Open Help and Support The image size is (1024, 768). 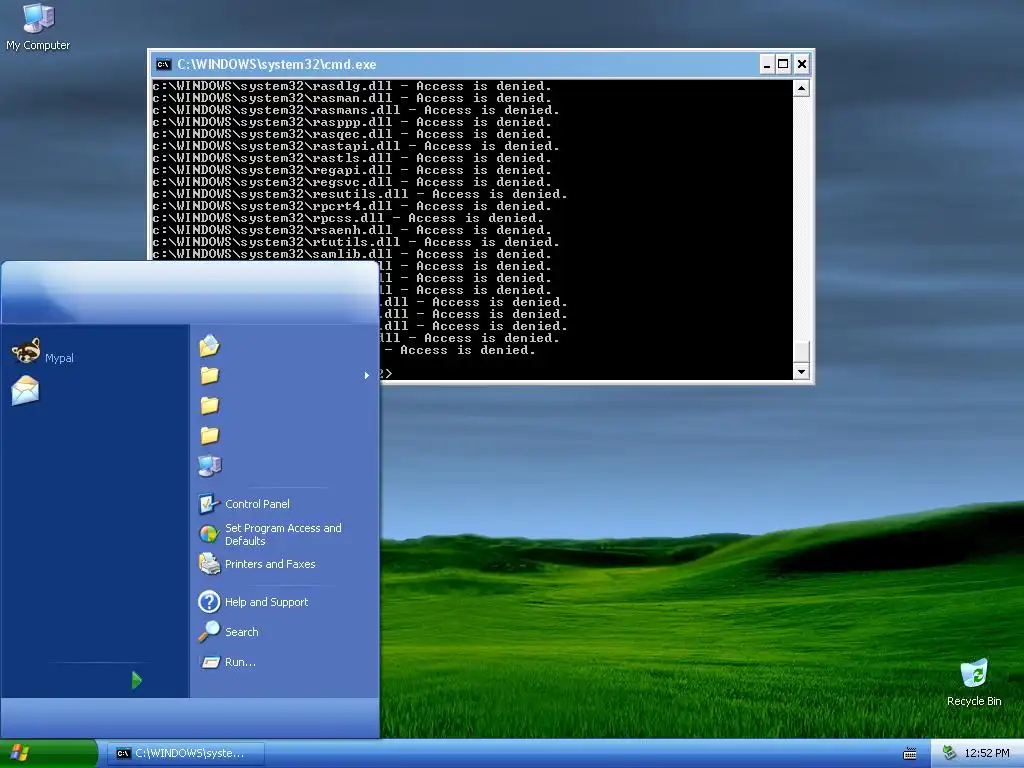[x=266, y=601]
